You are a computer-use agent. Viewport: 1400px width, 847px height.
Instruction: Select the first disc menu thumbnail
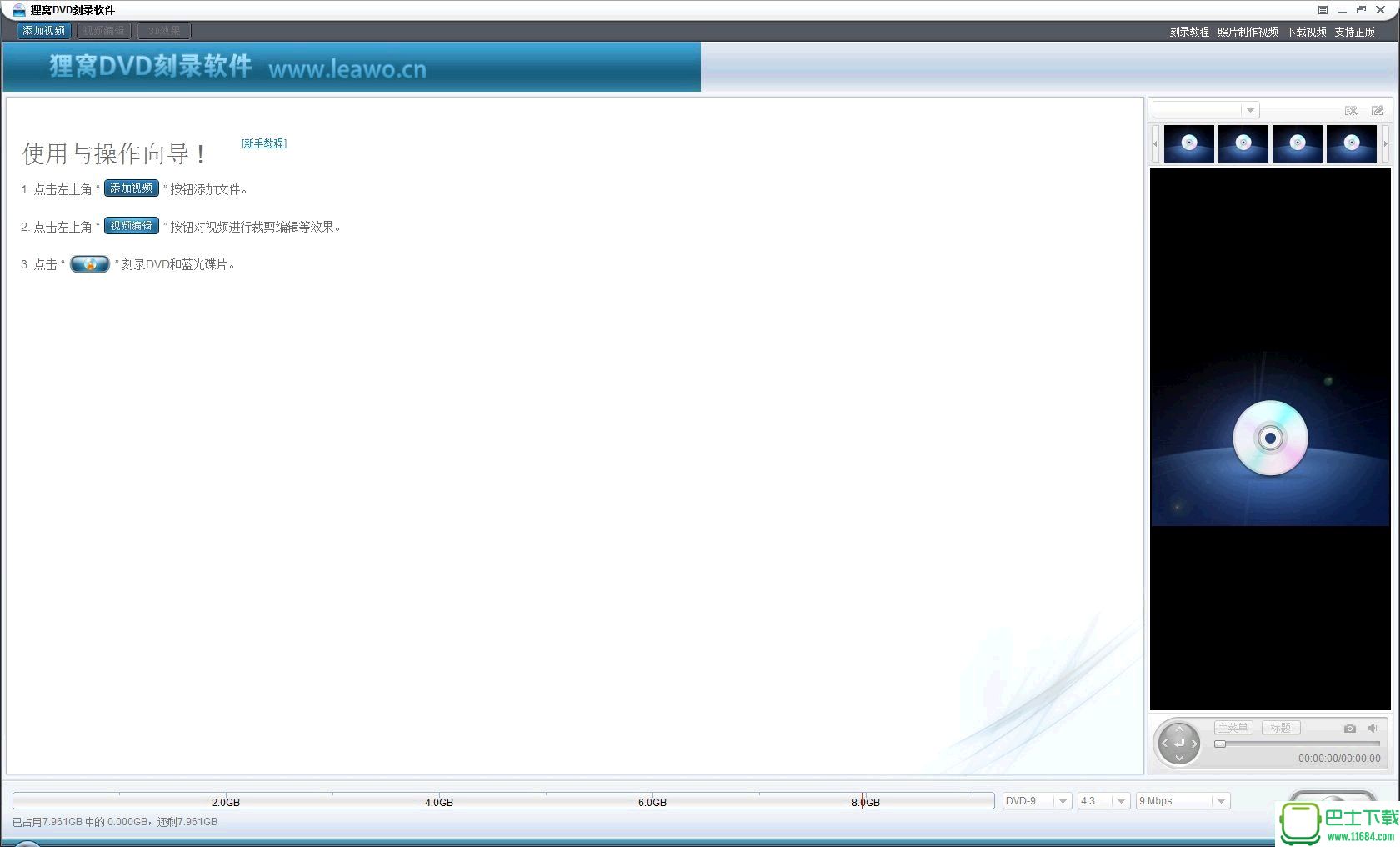(1189, 143)
